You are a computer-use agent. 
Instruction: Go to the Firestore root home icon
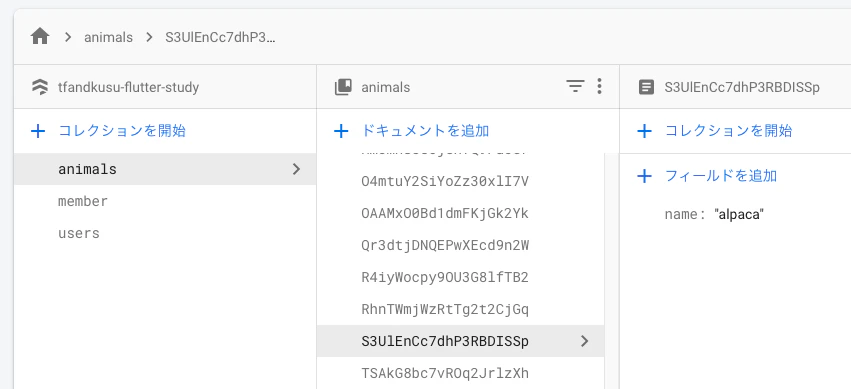click(x=40, y=37)
